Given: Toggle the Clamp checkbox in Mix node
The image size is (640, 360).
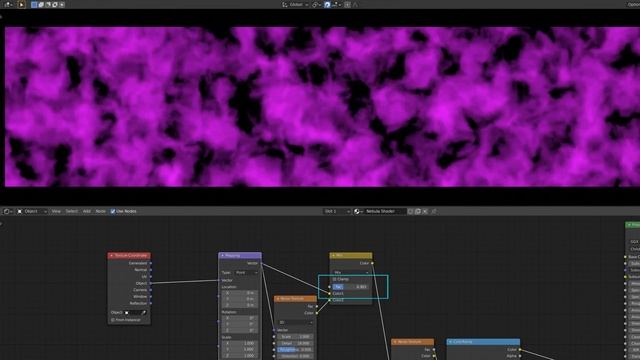Looking at the screenshot, I should (x=335, y=279).
